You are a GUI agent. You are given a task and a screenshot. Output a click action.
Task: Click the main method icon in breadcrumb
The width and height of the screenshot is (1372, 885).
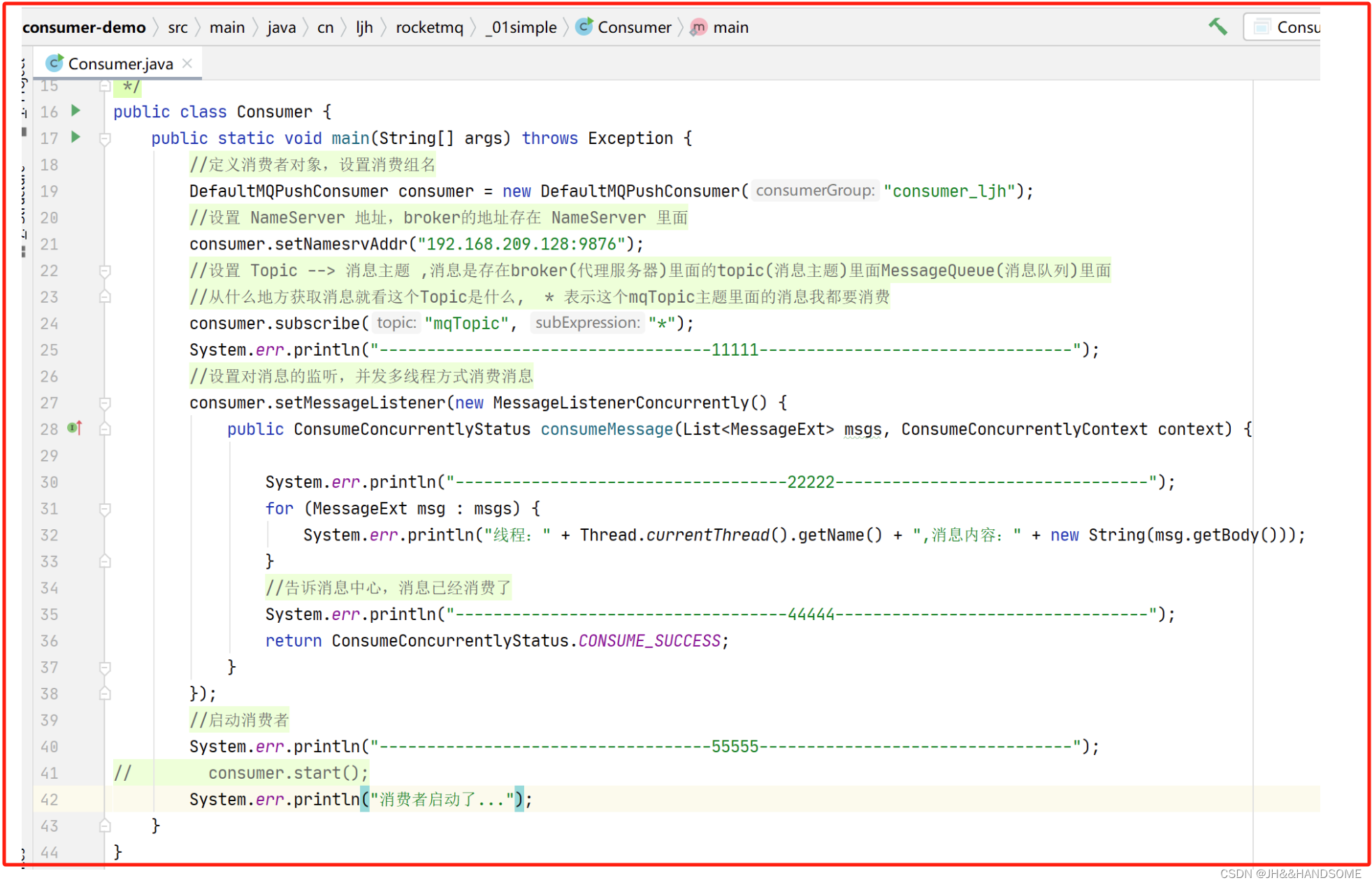(698, 27)
